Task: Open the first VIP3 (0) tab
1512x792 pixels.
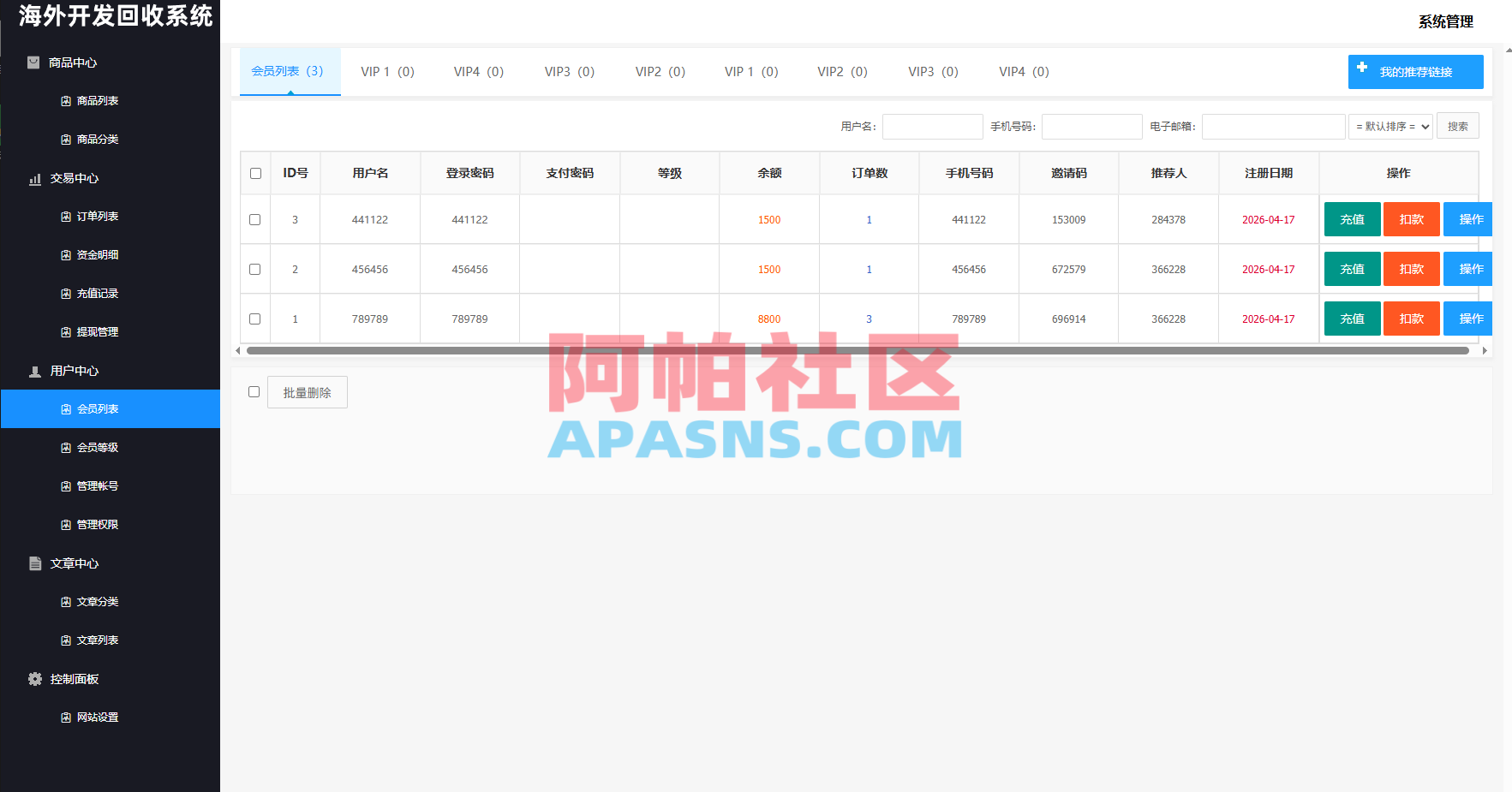Action: (x=570, y=72)
